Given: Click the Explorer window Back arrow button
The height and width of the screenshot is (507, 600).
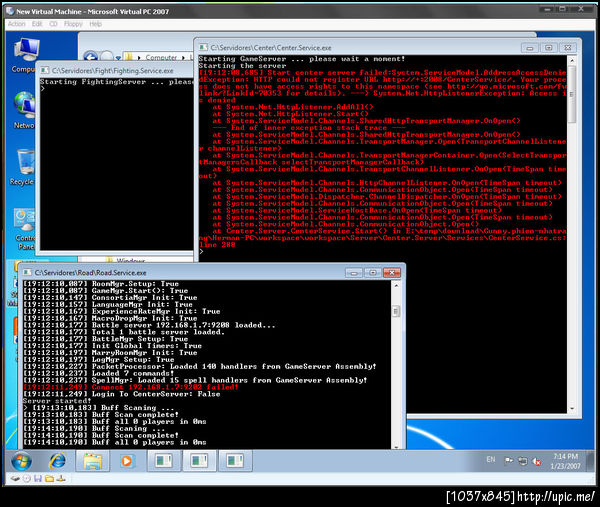Looking at the screenshot, I should (91, 57).
